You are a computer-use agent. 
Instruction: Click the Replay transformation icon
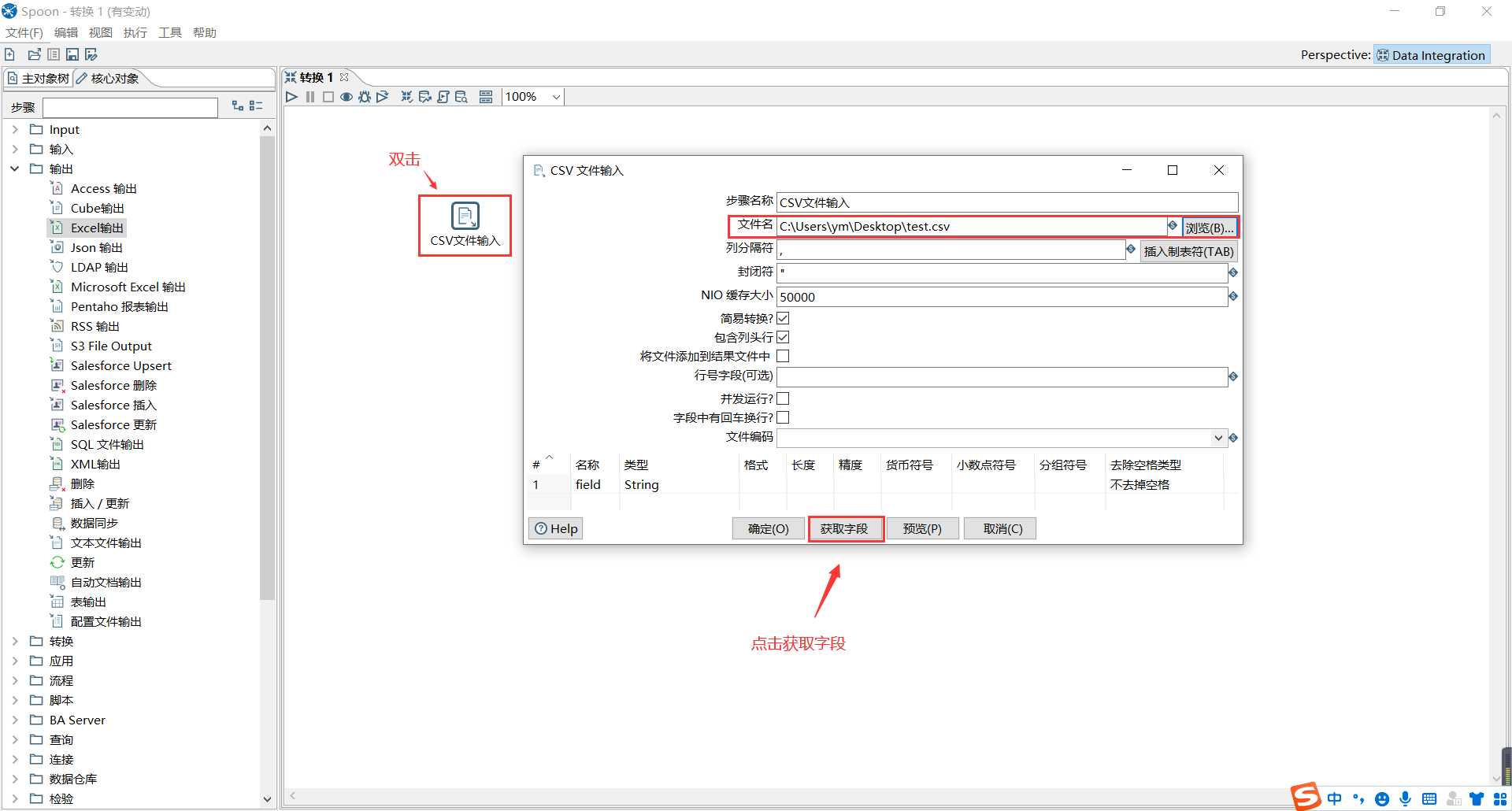[x=383, y=97]
